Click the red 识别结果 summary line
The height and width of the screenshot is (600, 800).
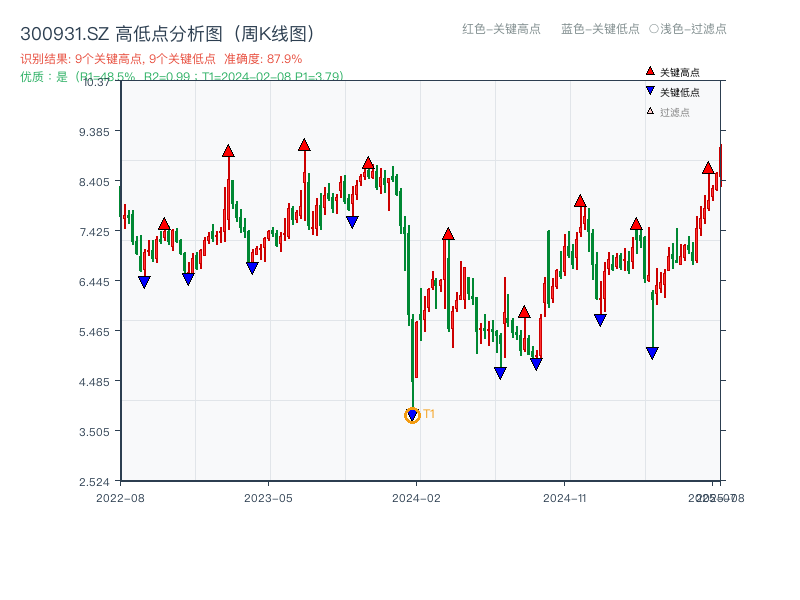[161, 59]
